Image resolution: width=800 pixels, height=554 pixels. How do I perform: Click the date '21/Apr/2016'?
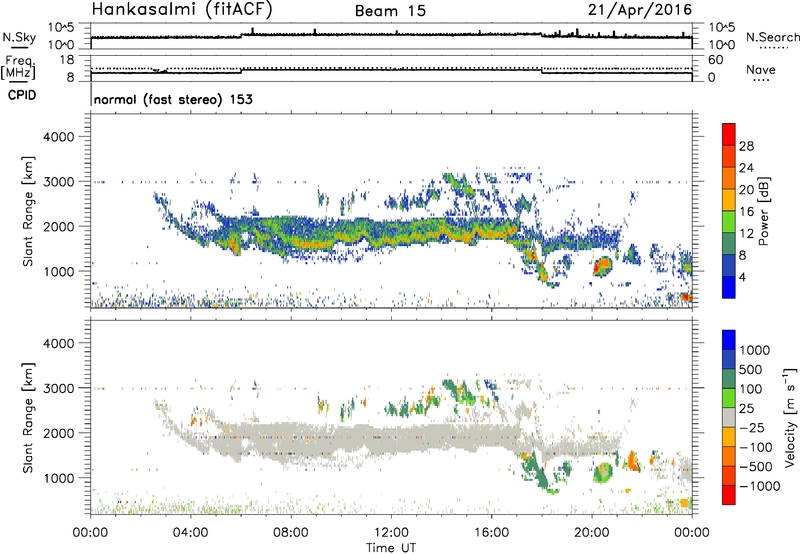(640, 10)
